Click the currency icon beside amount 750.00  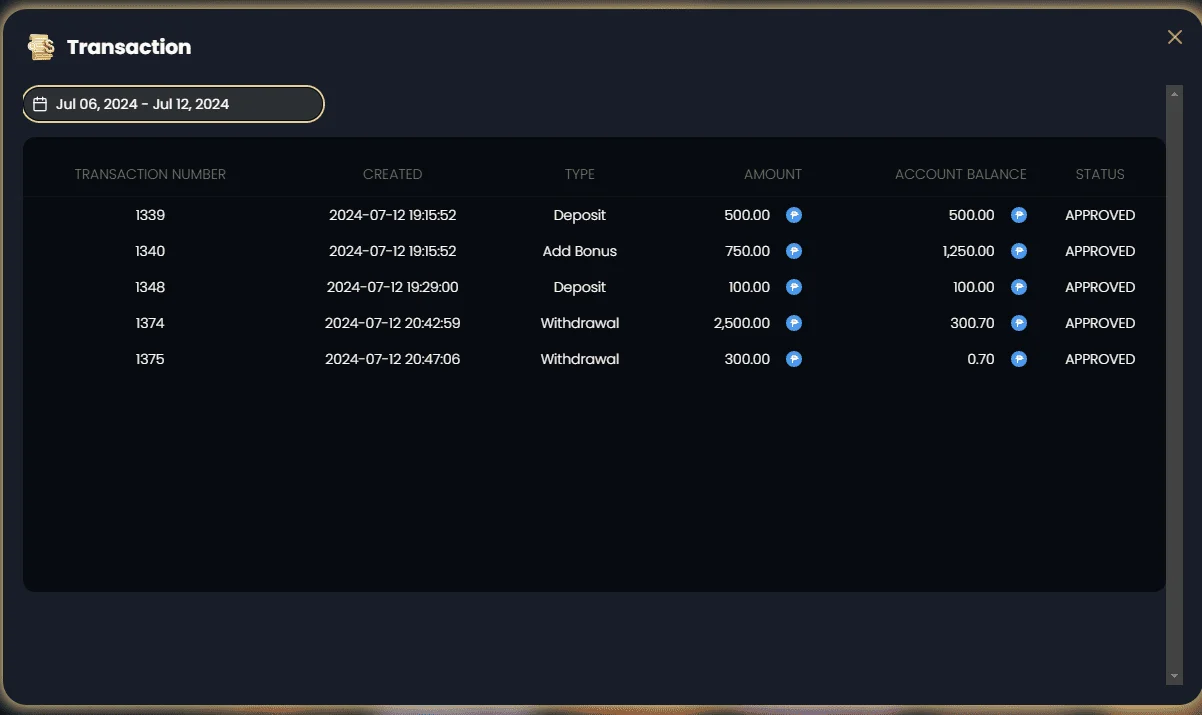(x=794, y=251)
